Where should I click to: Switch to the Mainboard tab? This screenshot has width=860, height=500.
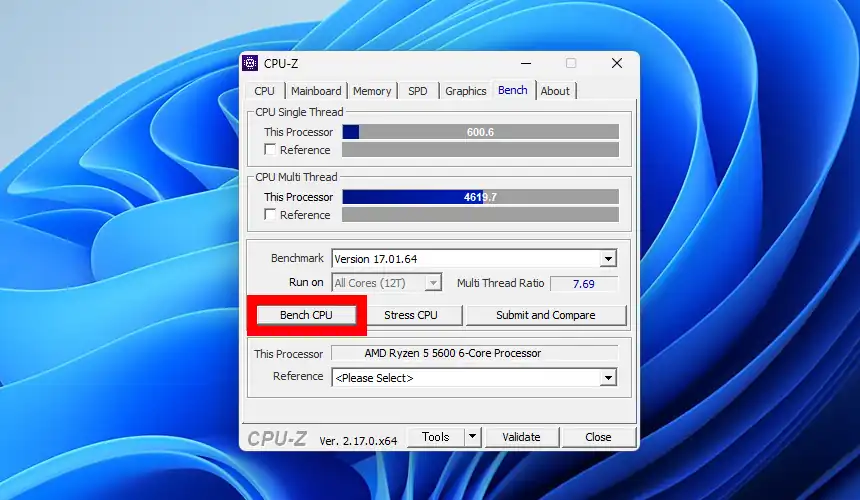point(316,91)
